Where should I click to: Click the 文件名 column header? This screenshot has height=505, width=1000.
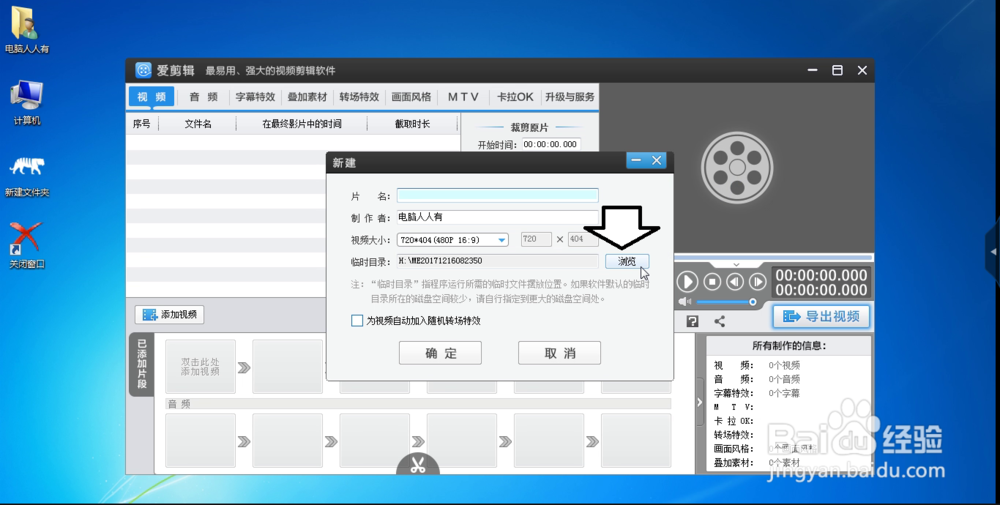point(198,124)
